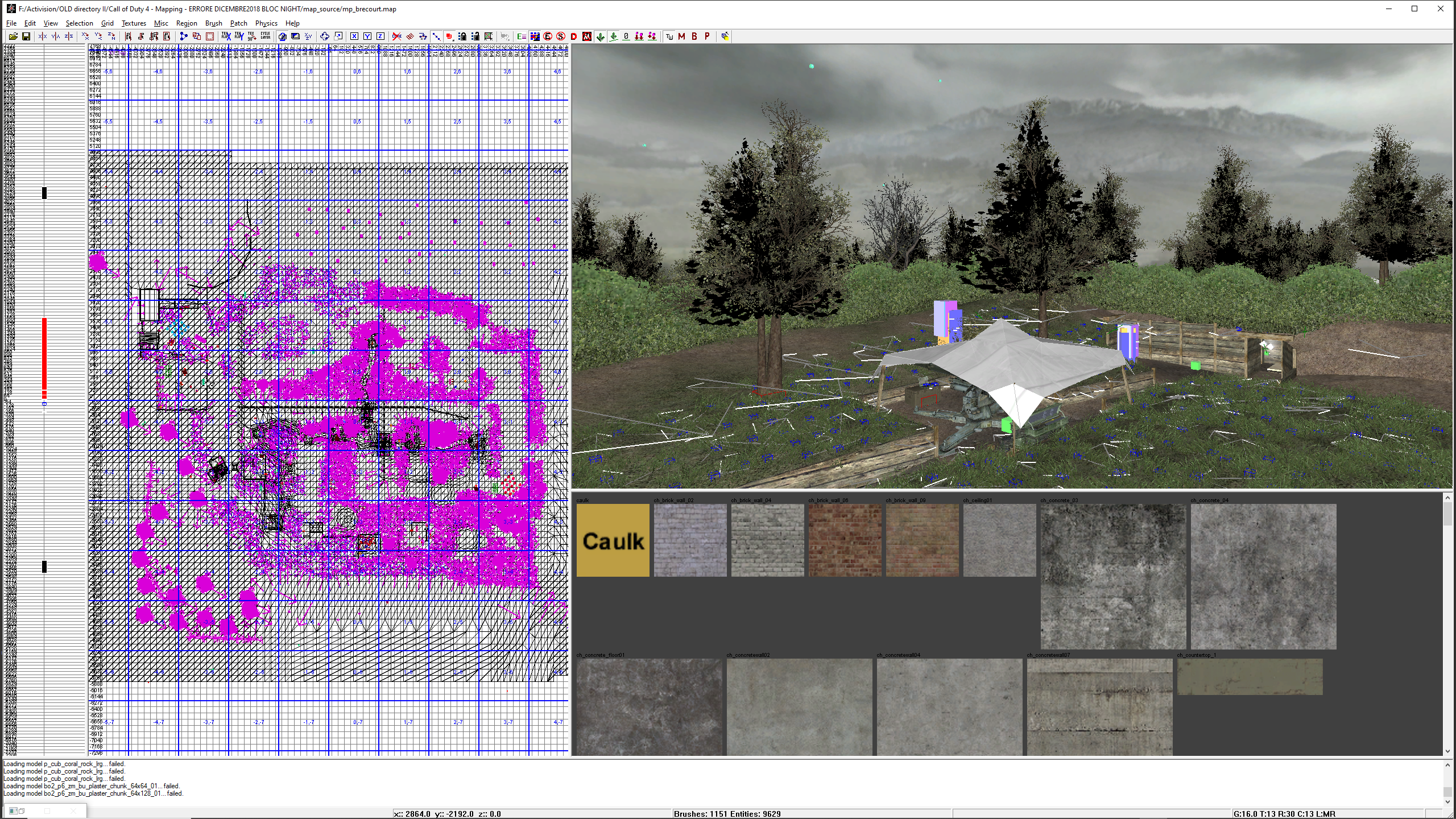Rotate selection around Y axis icon
Screen dimensions: 1456x819
point(98,36)
